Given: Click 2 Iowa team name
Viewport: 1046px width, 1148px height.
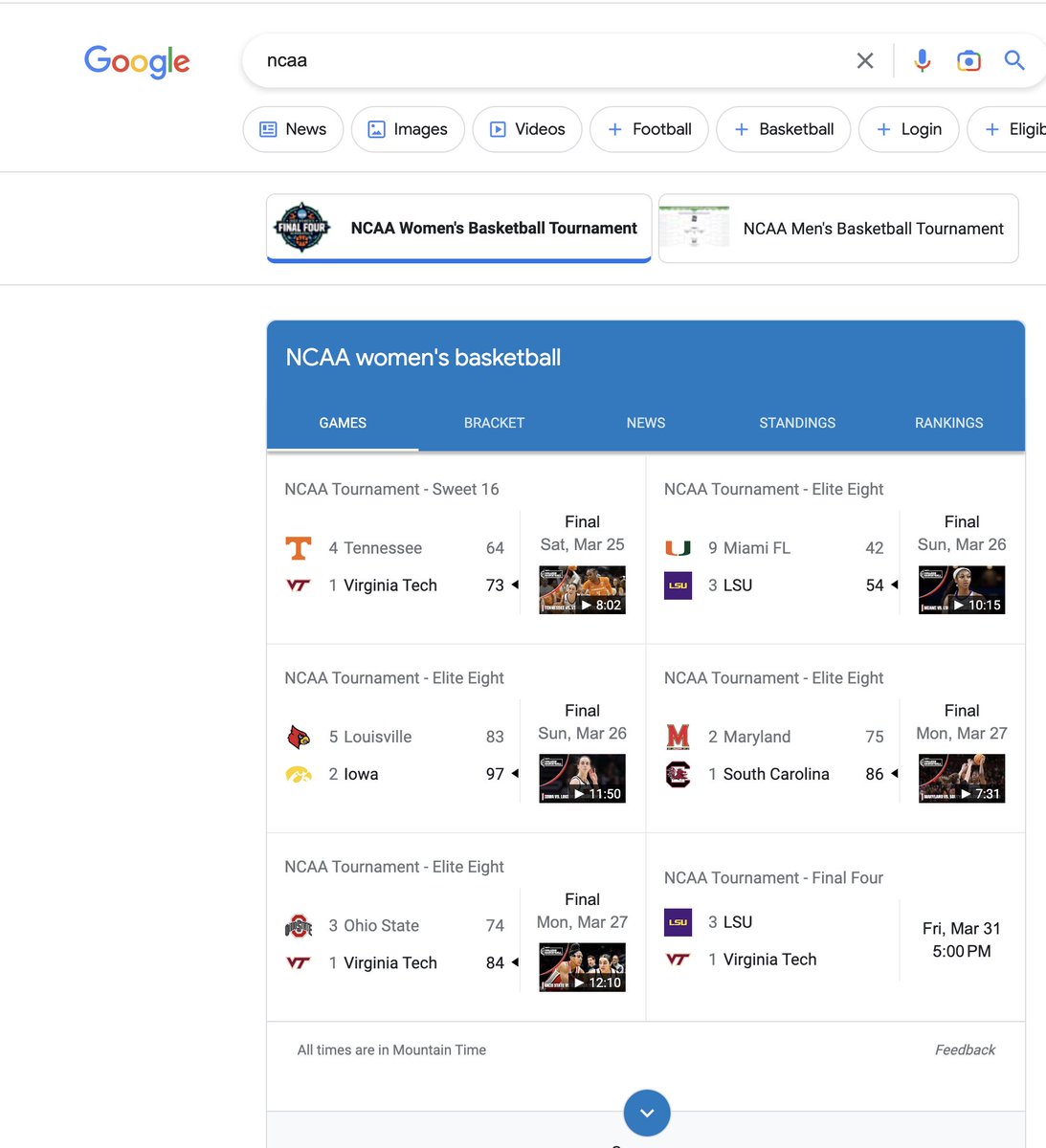Looking at the screenshot, I should (353, 774).
